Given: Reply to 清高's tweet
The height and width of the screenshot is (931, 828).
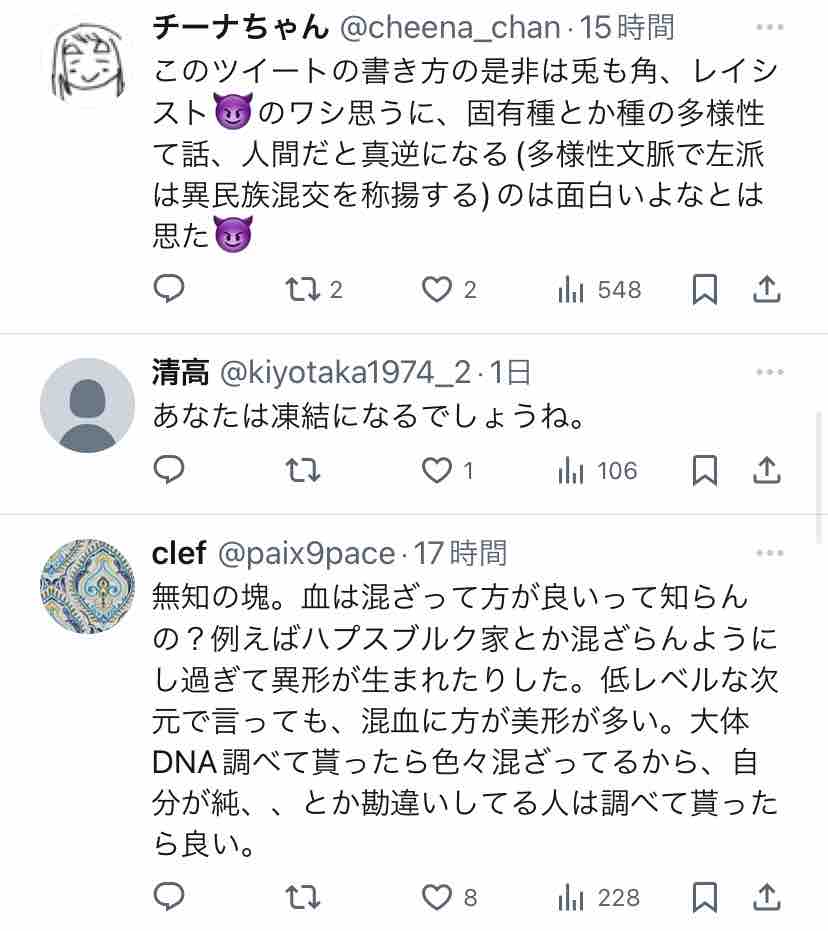Looking at the screenshot, I should [169, 470].
